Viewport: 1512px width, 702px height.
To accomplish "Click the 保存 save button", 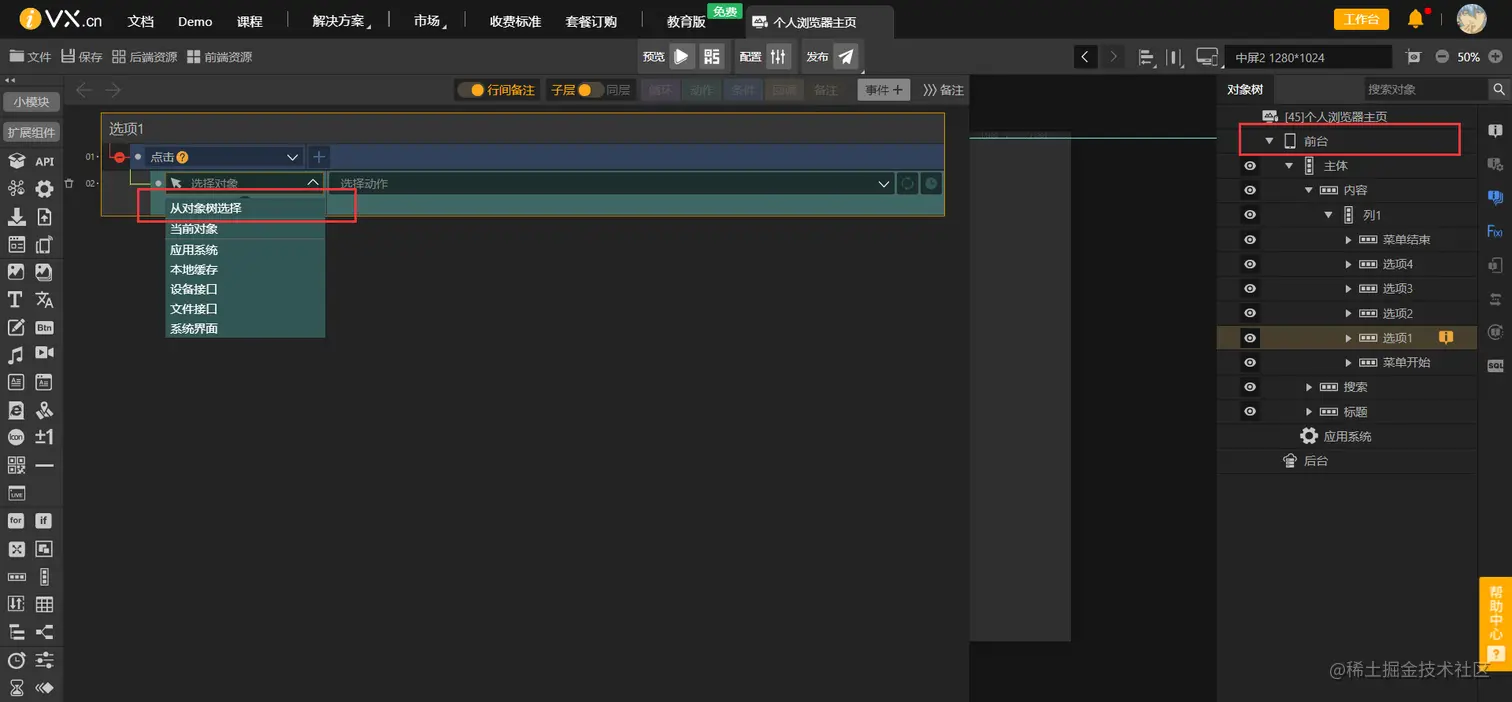I will [82, 57].
